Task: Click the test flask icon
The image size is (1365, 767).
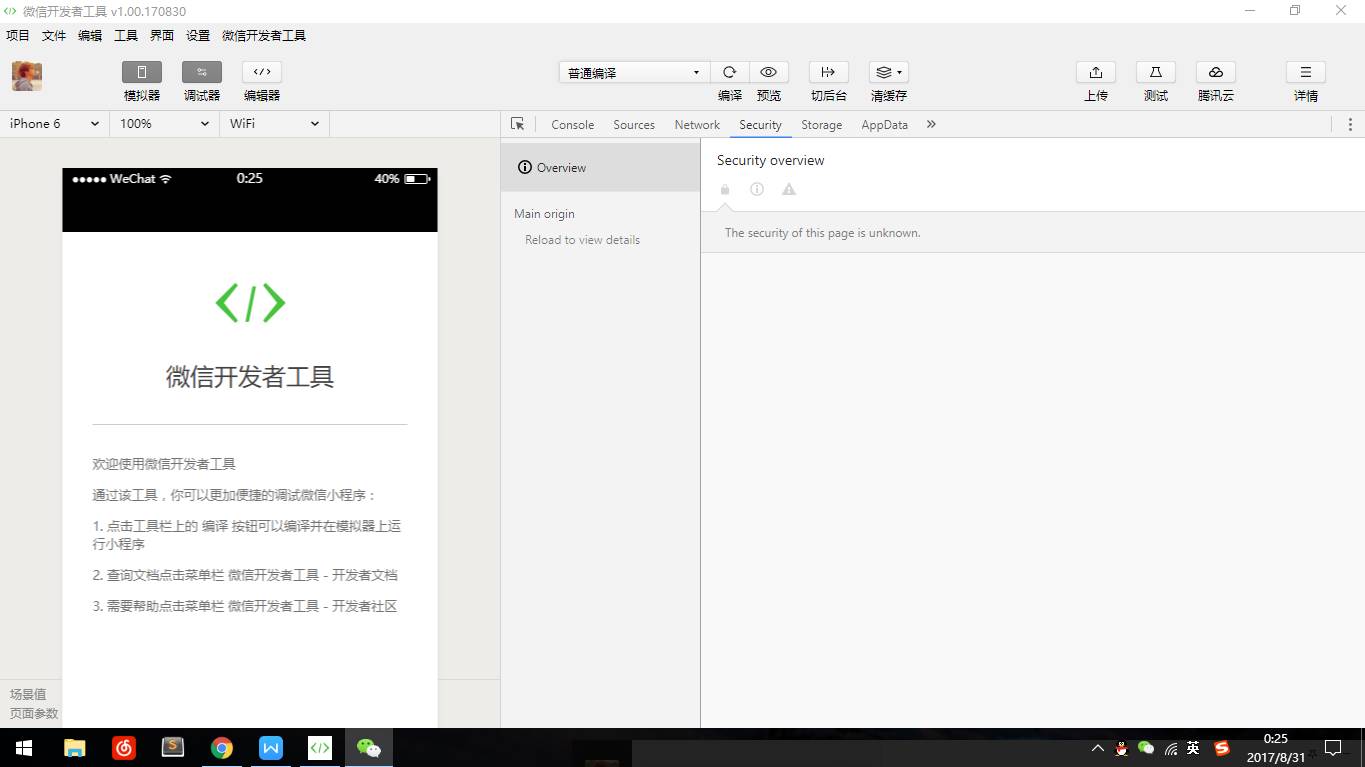Action: [1155, 72]
